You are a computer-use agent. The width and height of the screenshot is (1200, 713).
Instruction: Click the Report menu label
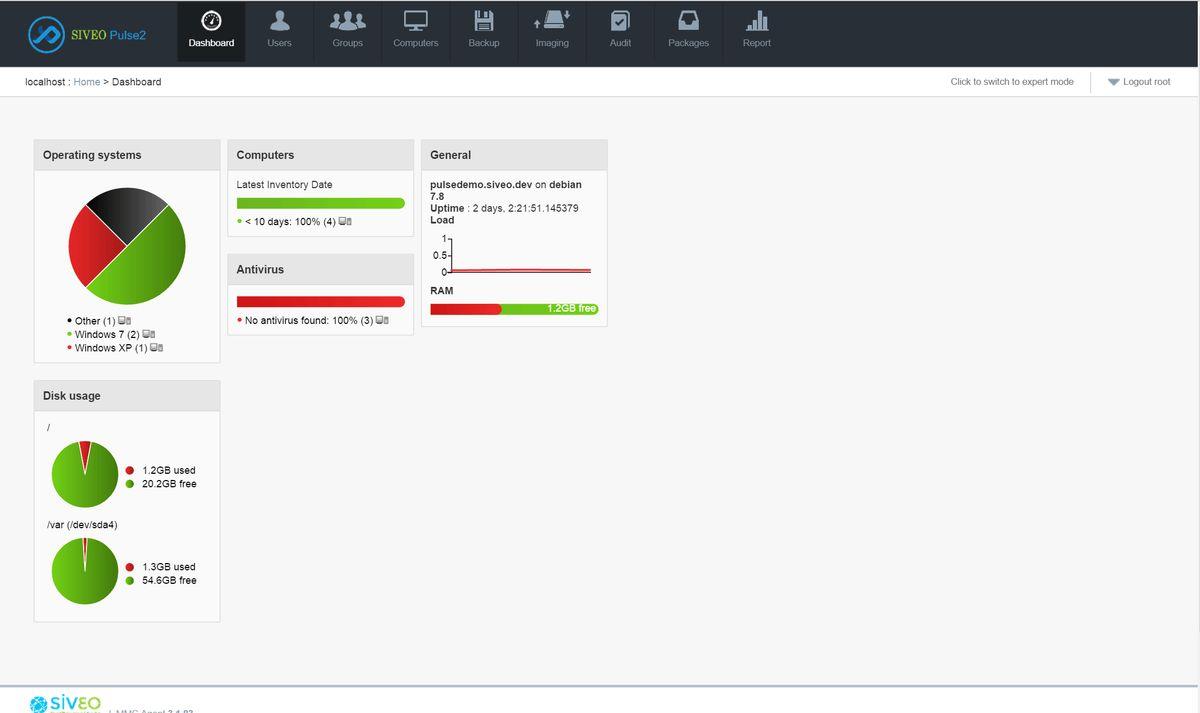pos(757,43)
